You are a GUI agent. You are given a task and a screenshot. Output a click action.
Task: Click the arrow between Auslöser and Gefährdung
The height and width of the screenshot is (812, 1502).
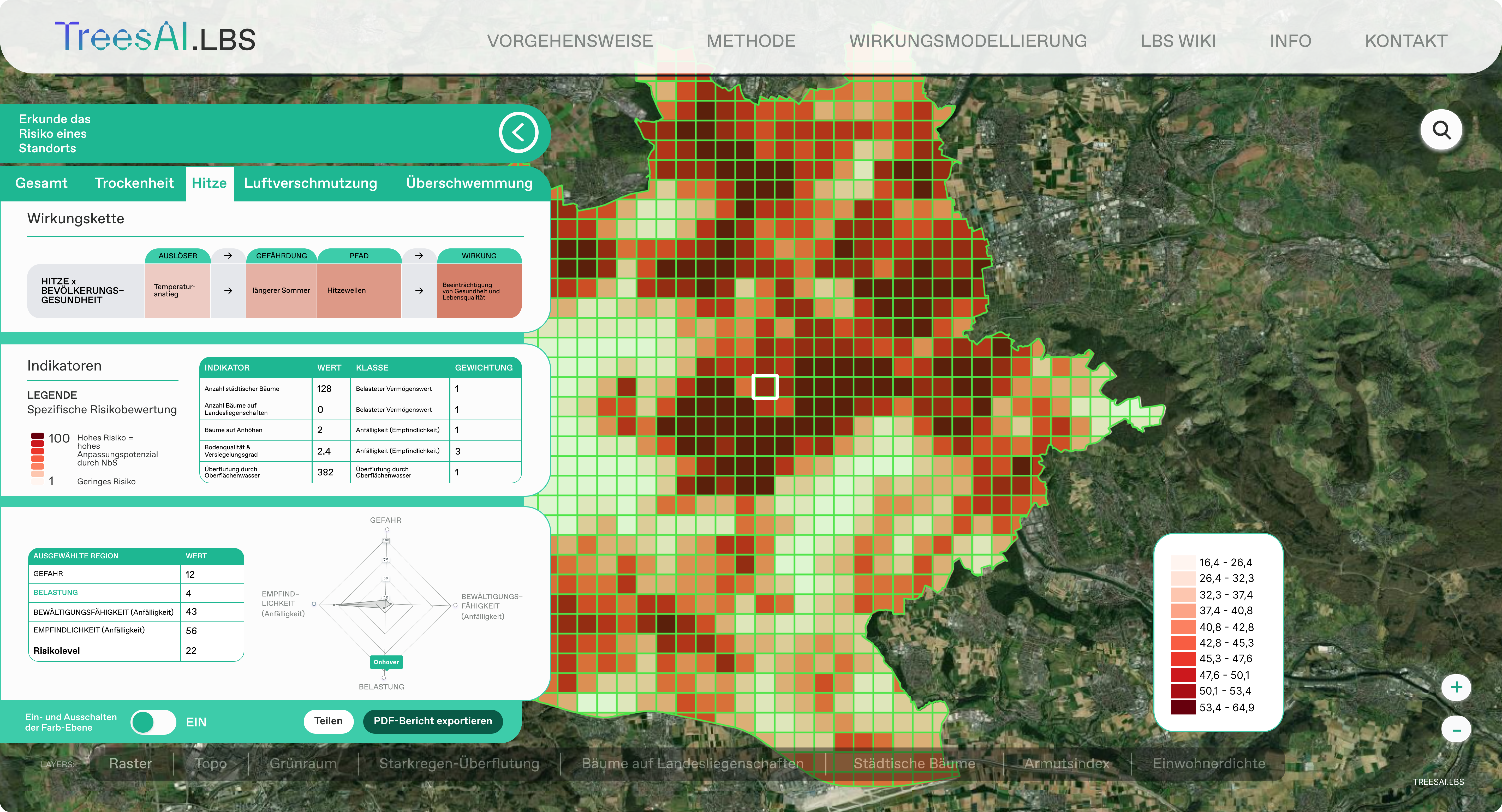[x=228, y=256]
